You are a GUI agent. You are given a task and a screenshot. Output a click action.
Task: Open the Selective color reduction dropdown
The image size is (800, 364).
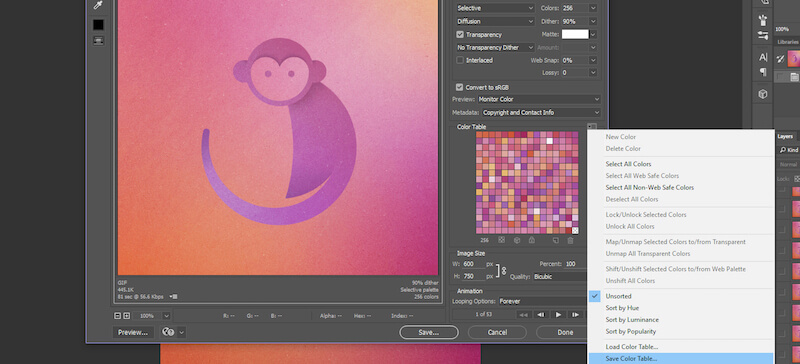point(495,8)
